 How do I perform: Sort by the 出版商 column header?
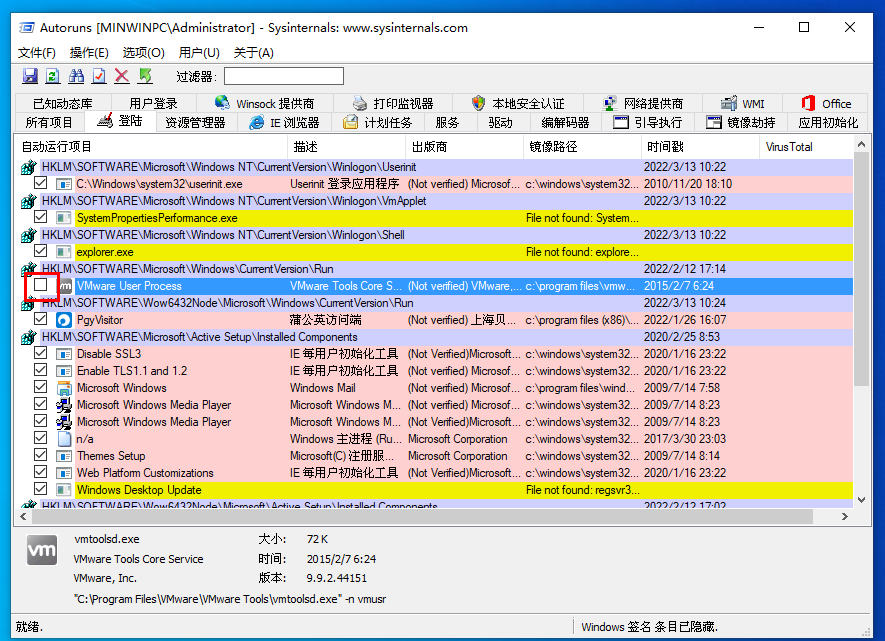(465, 147)
